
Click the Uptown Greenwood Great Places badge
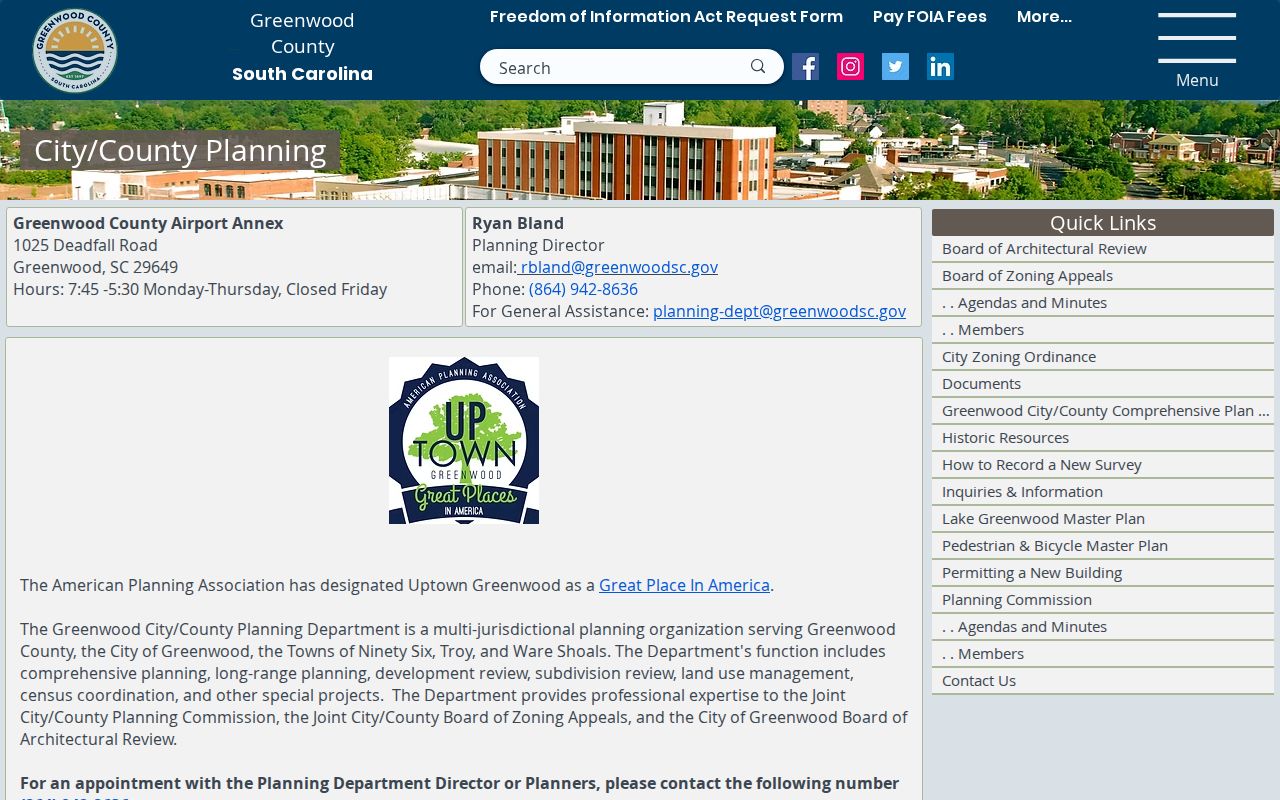tap(464, 440)
